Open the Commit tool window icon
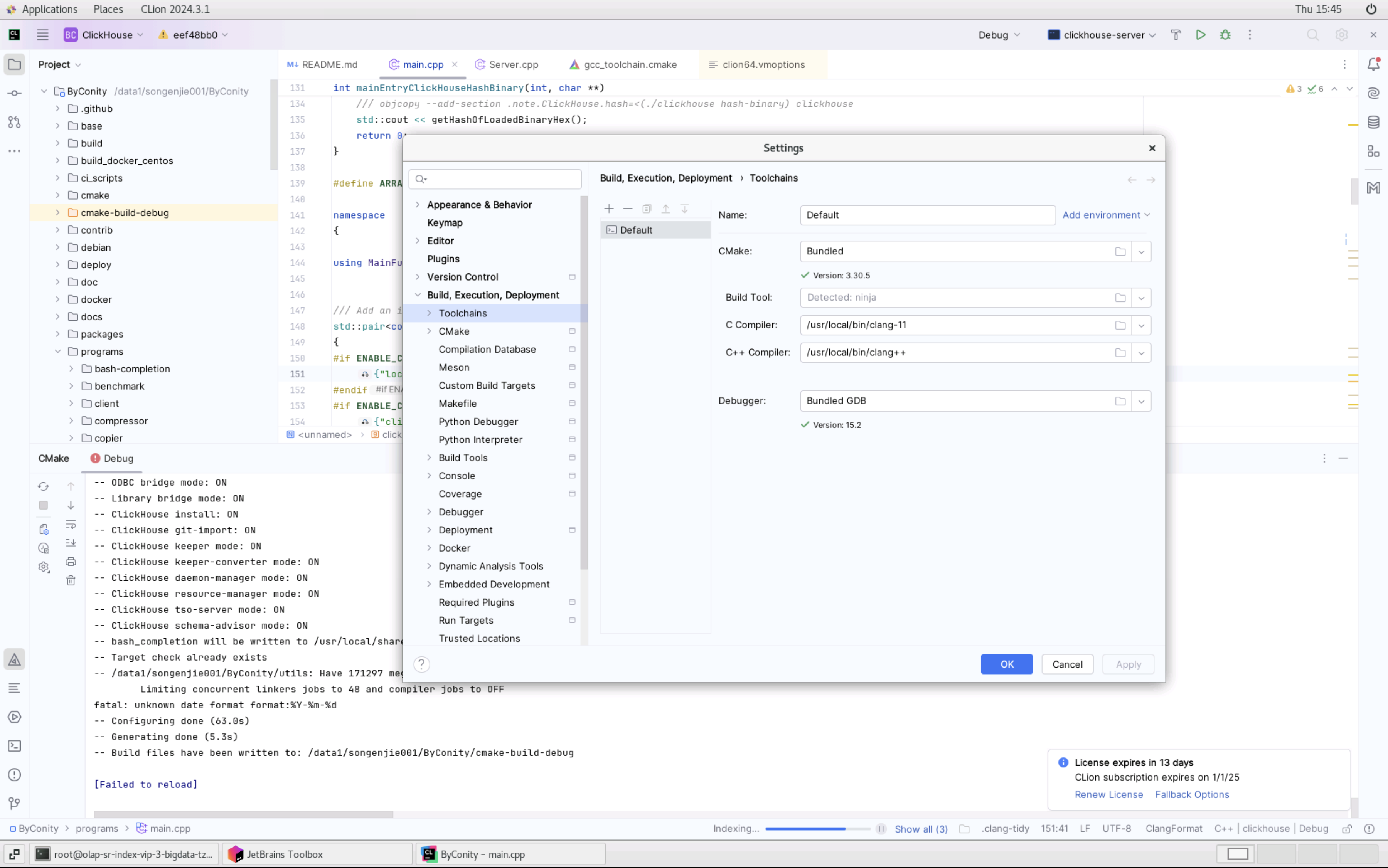The width and height of the screenshot is (1388, 868). 14,93
